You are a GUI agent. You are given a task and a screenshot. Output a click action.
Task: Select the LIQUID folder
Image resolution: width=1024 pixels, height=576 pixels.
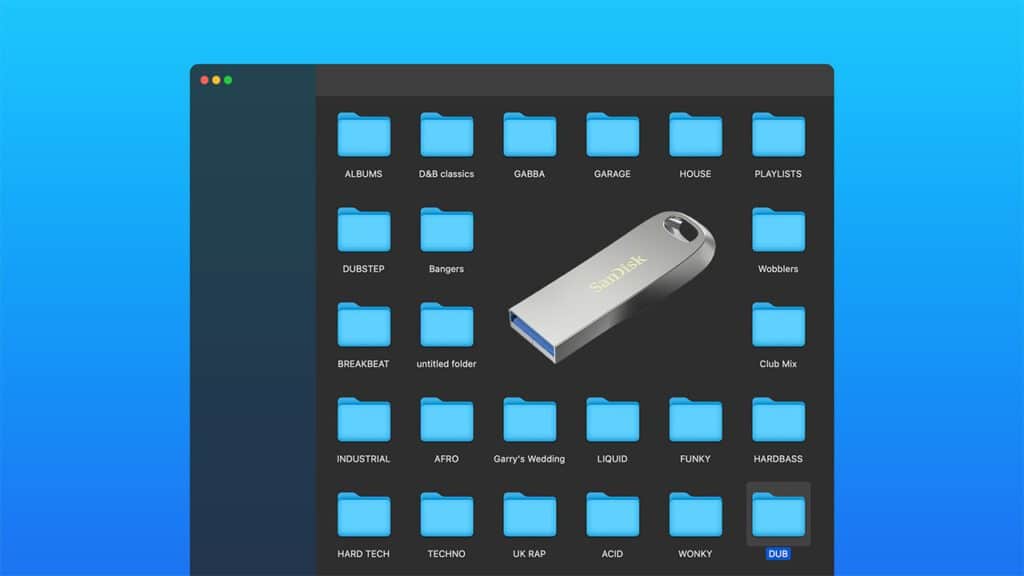click(612, 421)
